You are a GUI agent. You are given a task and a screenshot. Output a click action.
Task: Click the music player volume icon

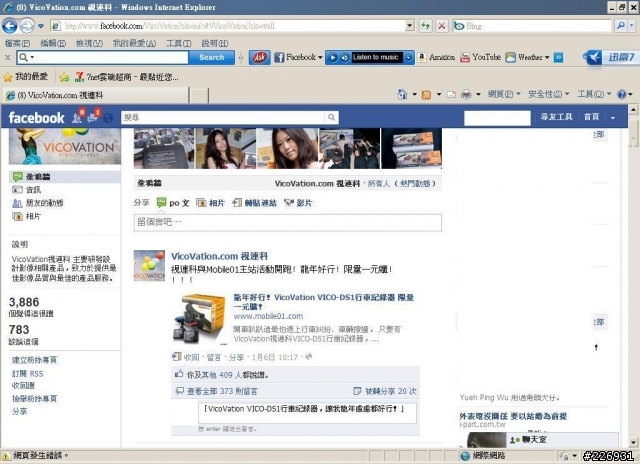click(x=345, y=58)
